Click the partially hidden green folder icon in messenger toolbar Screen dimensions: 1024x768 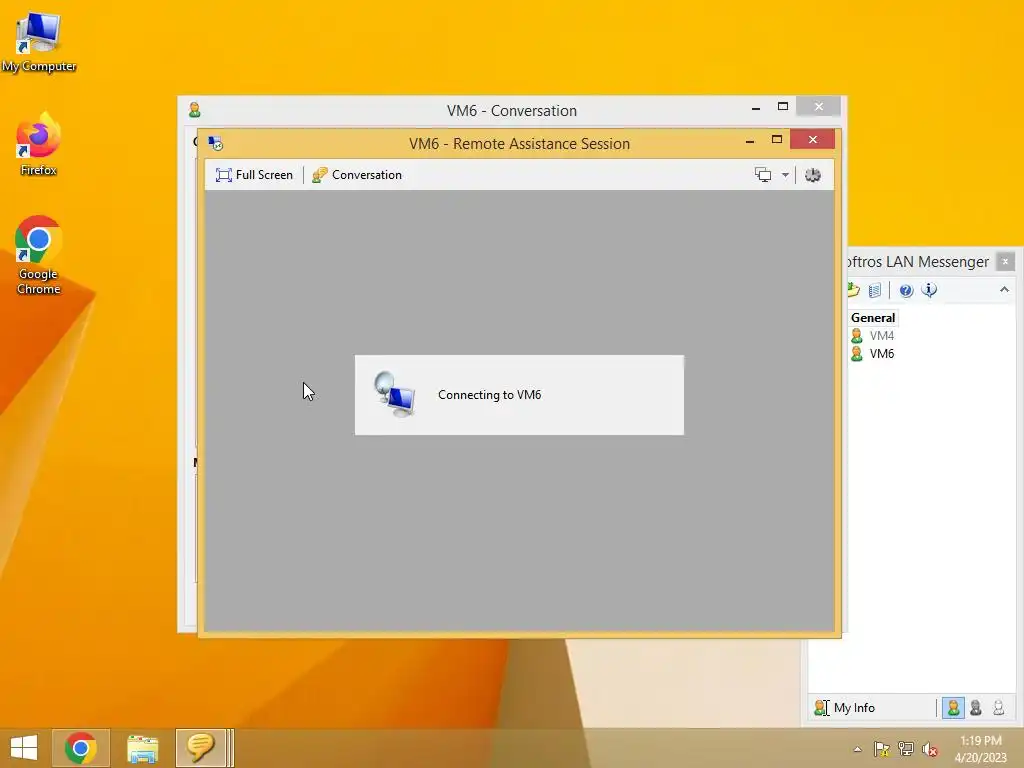coord(853,290)
